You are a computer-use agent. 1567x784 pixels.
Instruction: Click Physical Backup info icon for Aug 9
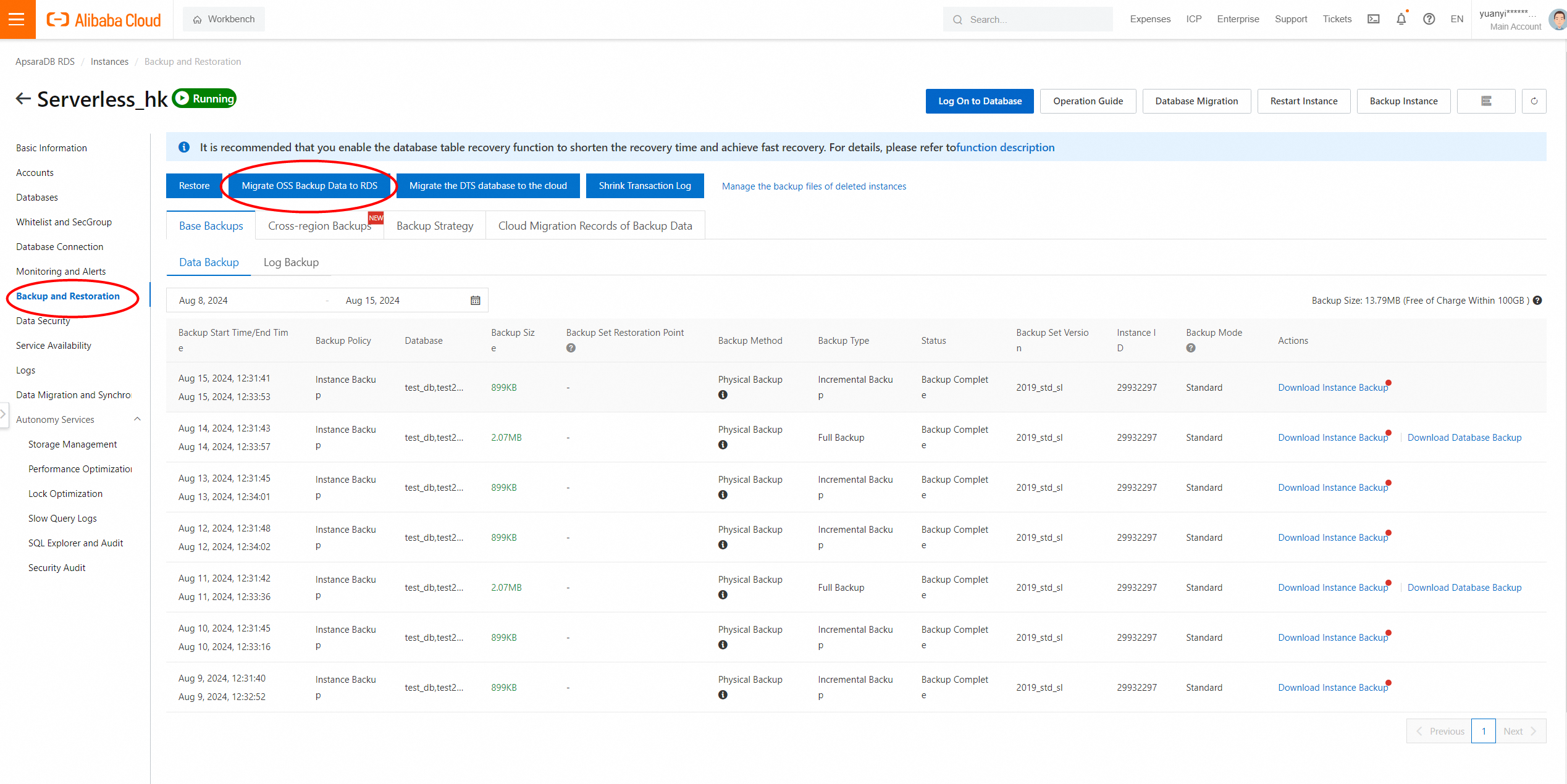point(723,695)
